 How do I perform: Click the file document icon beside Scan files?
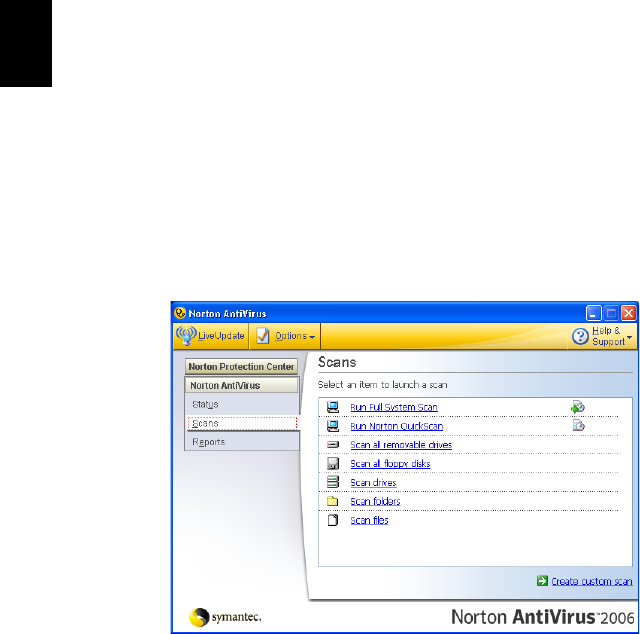point(333,520)
